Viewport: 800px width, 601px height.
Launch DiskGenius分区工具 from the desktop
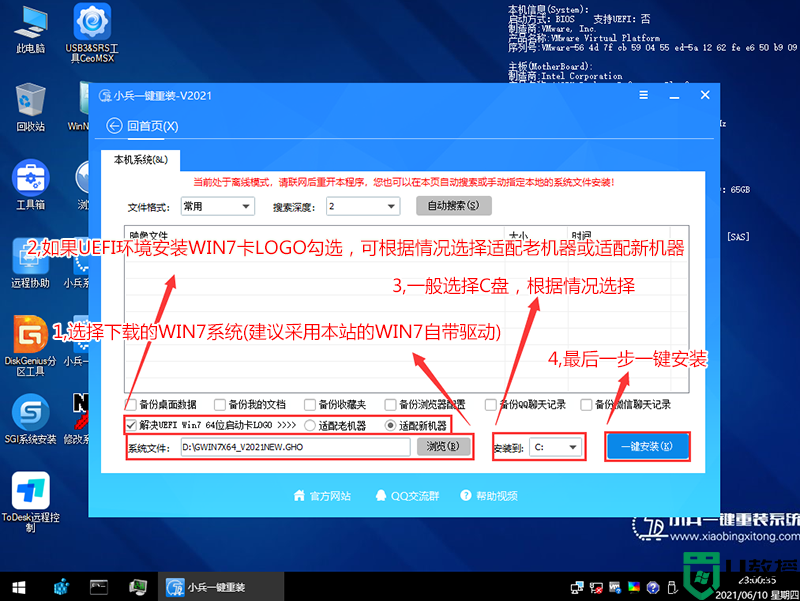31,346
